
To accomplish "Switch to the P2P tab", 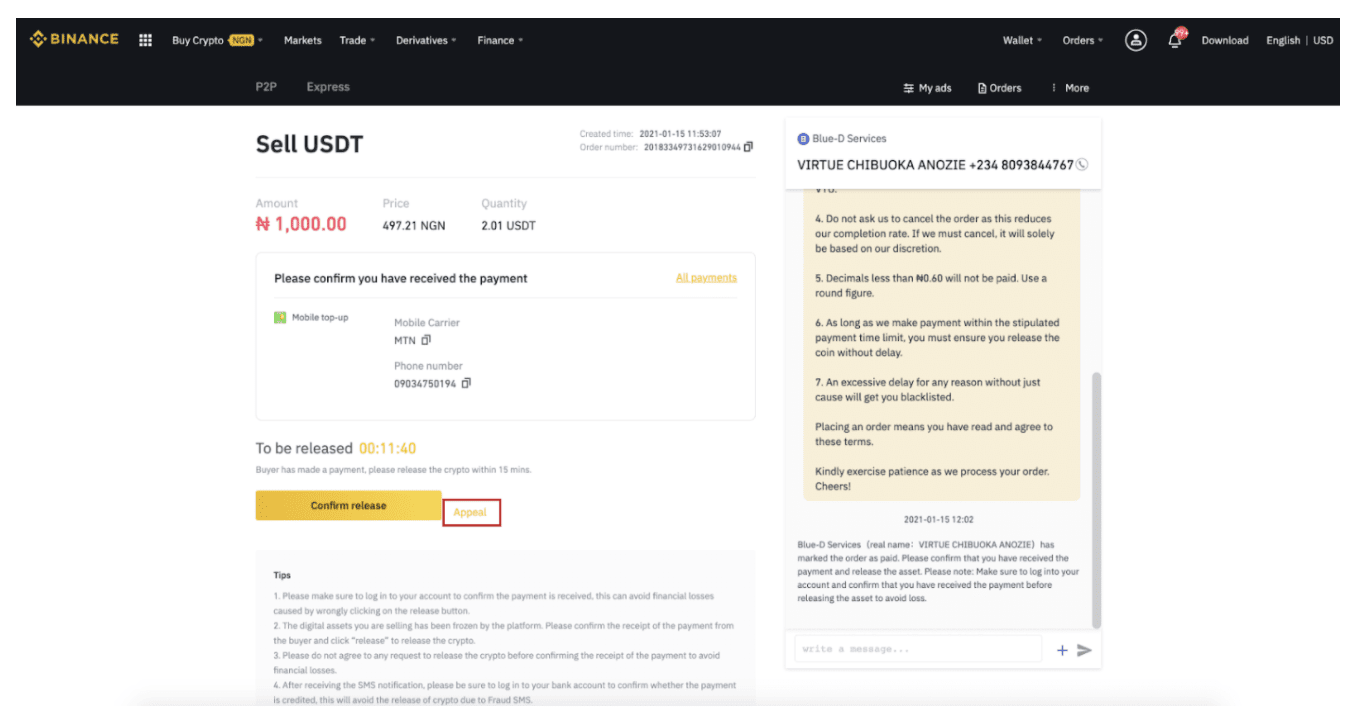I will 266,87.
